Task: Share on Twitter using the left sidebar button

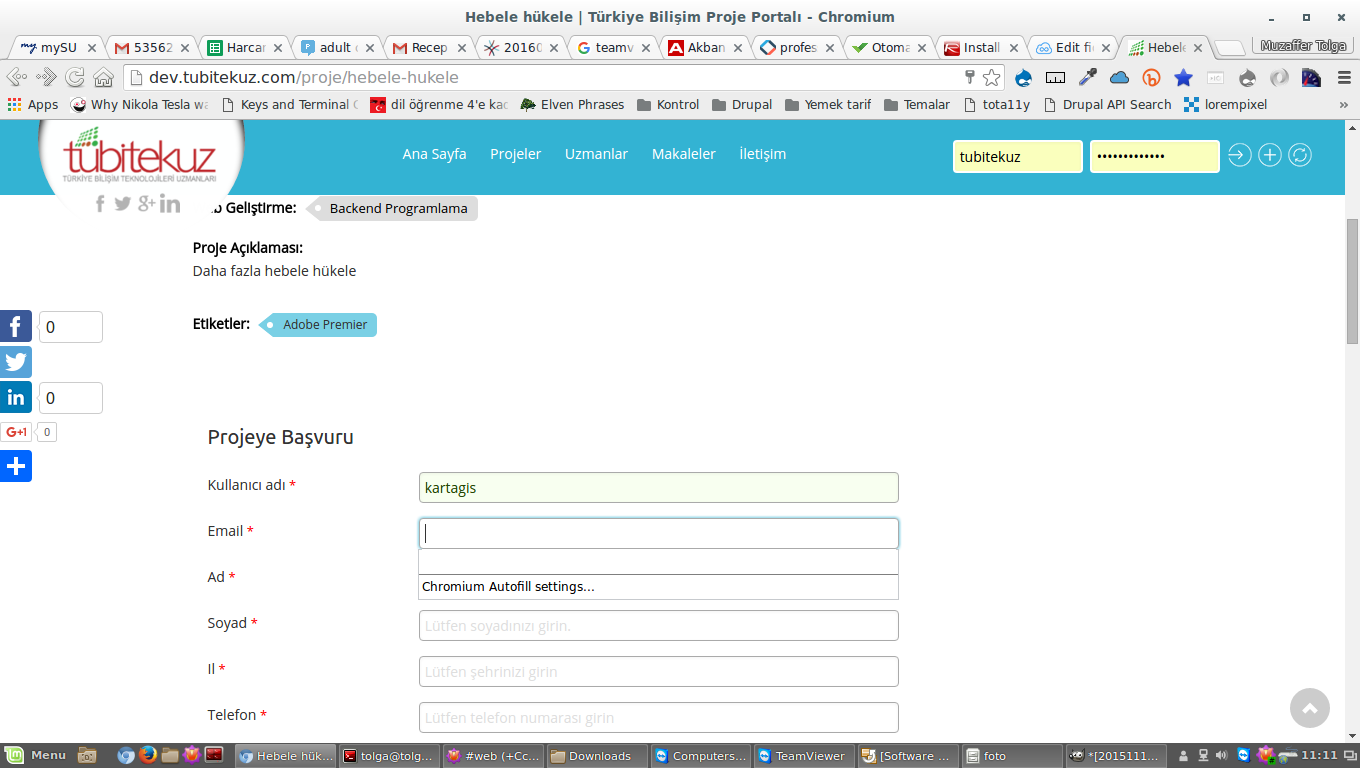Action: [16, 362]
